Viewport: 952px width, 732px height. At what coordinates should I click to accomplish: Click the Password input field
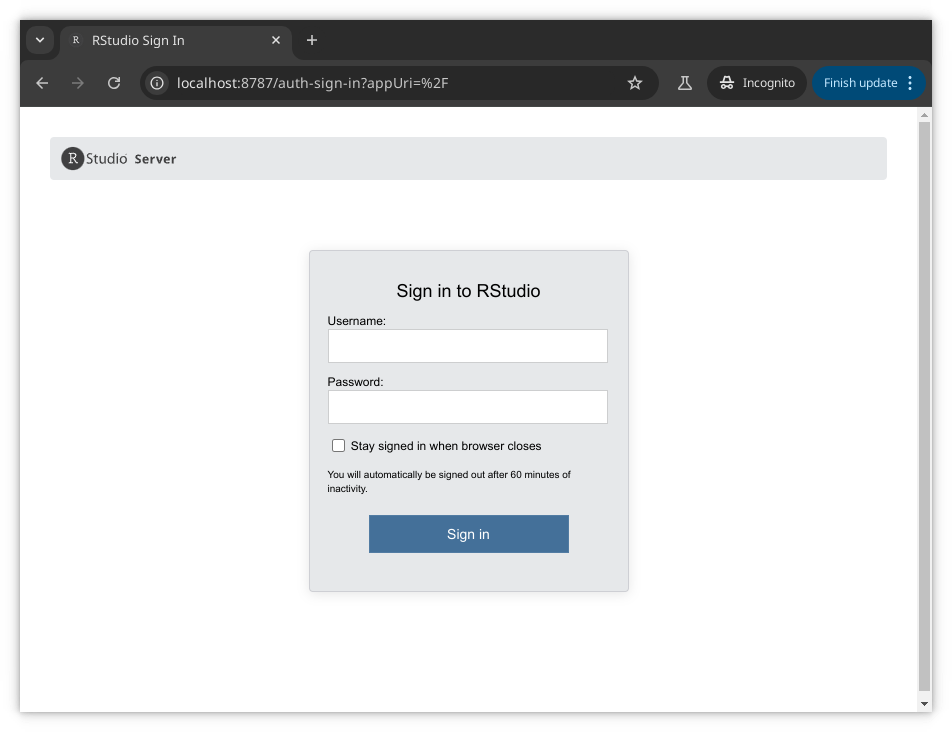point(468,407)
